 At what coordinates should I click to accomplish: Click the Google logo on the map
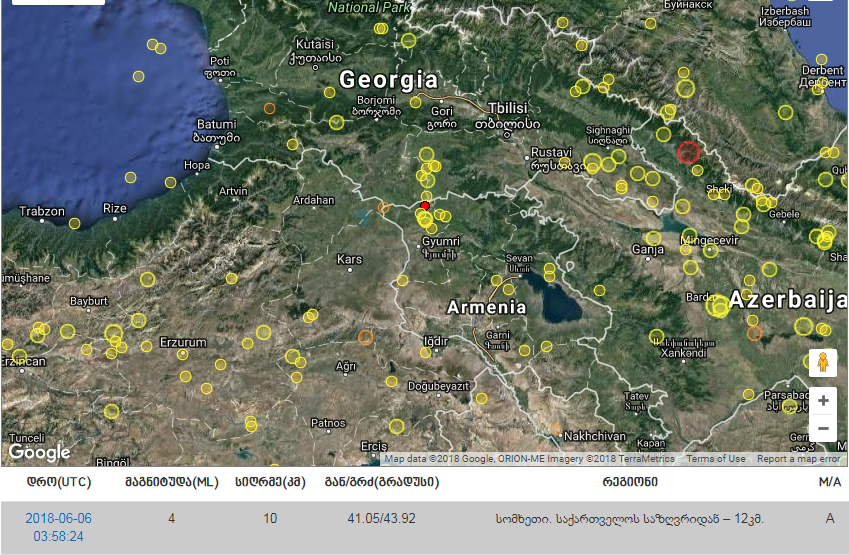(x=40, y=452)
